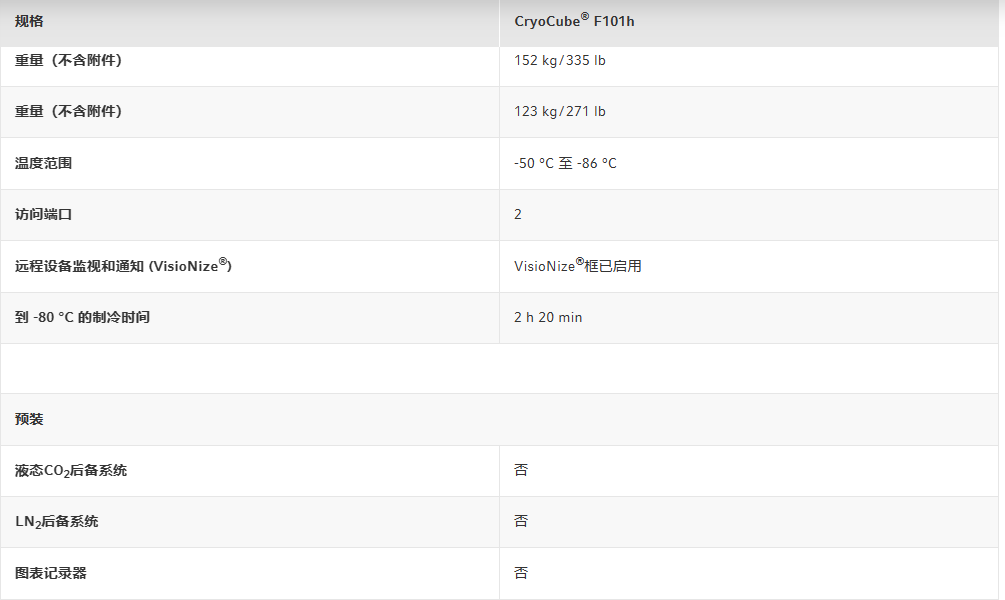Viewport: 1005px width, 600px height.
Task: Click the 访问端口 row label
Action: 43,214
